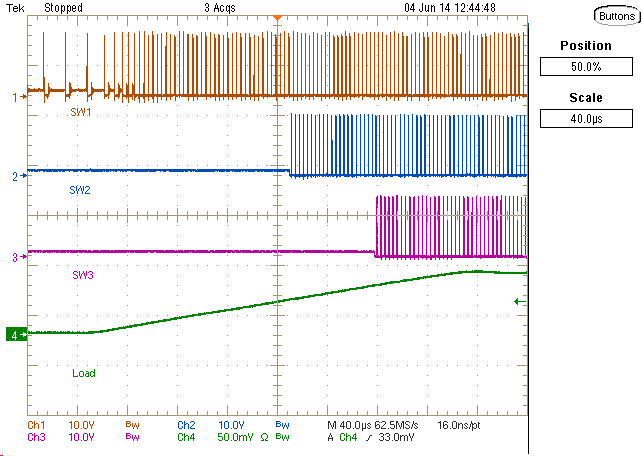Click the Ch2 10.0V readout
This screenshot has width=642, height=456.
(x=210, y=425)
